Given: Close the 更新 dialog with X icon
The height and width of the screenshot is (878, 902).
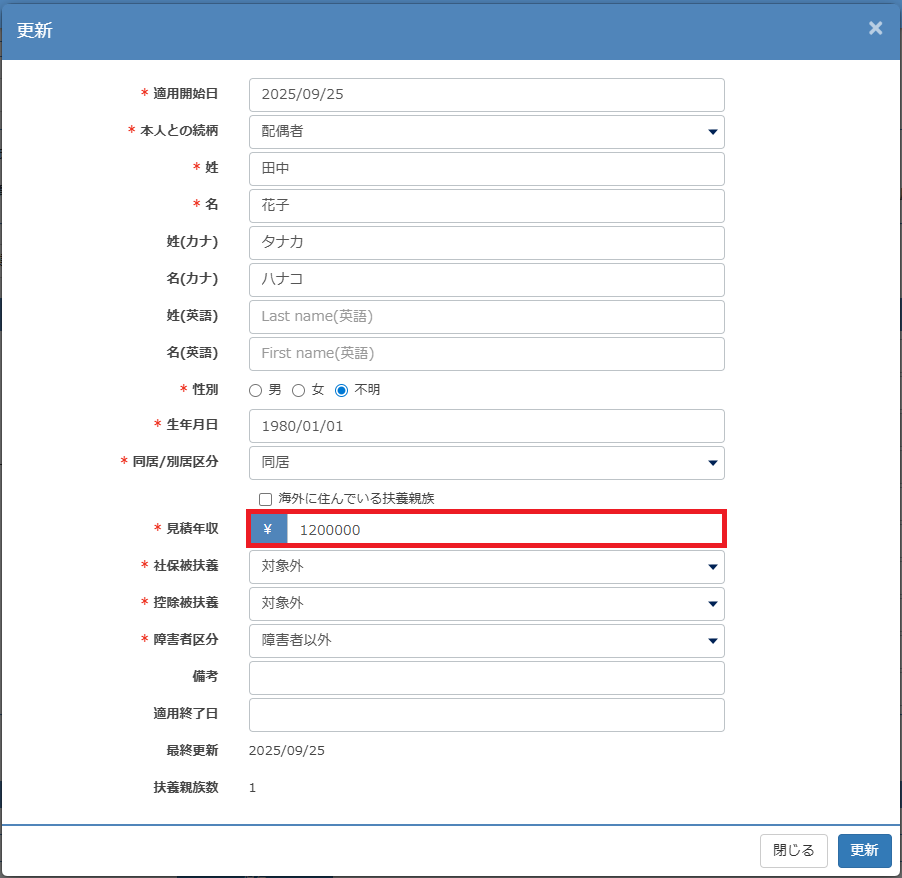Looking at the screenshot, I should pos(875,28).
